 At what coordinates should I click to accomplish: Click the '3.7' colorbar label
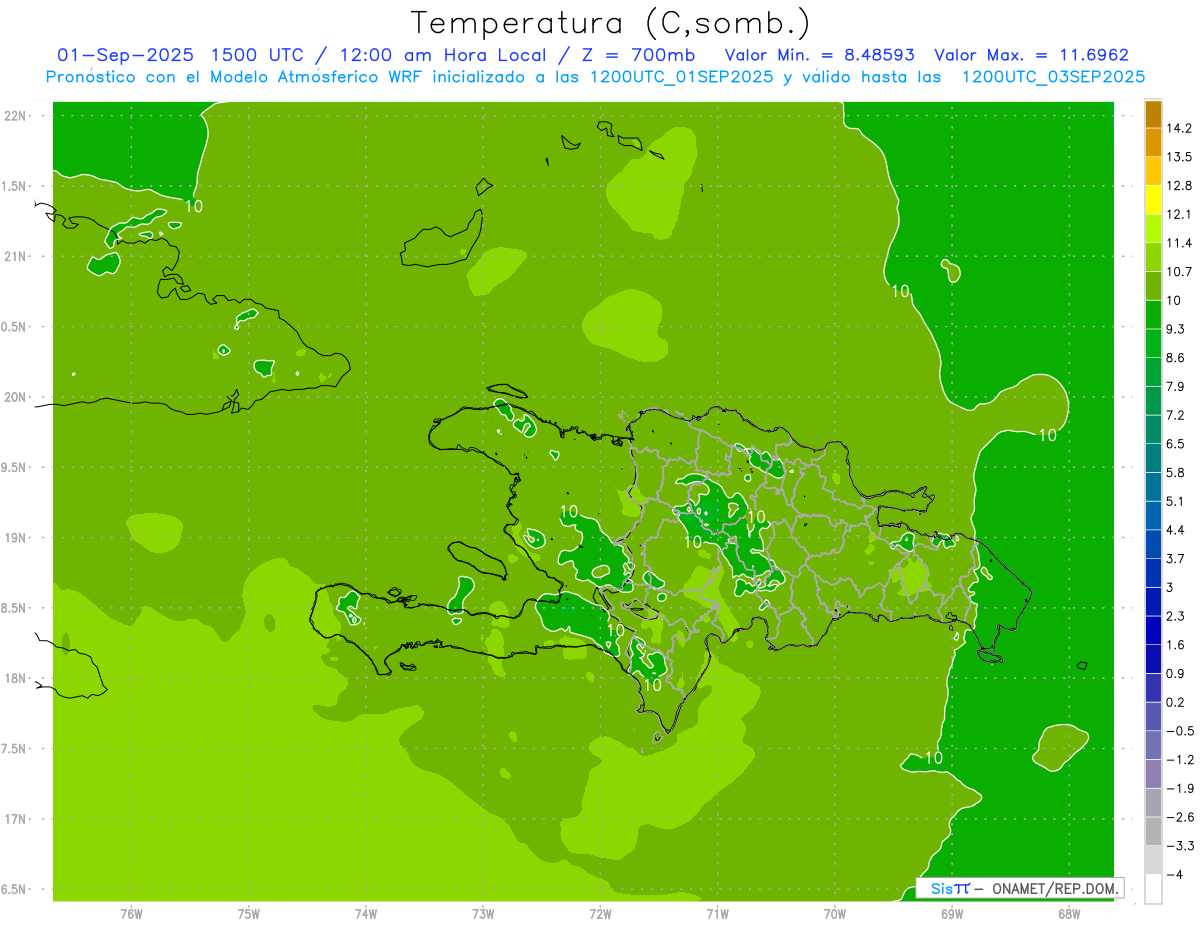[1176, 558]
